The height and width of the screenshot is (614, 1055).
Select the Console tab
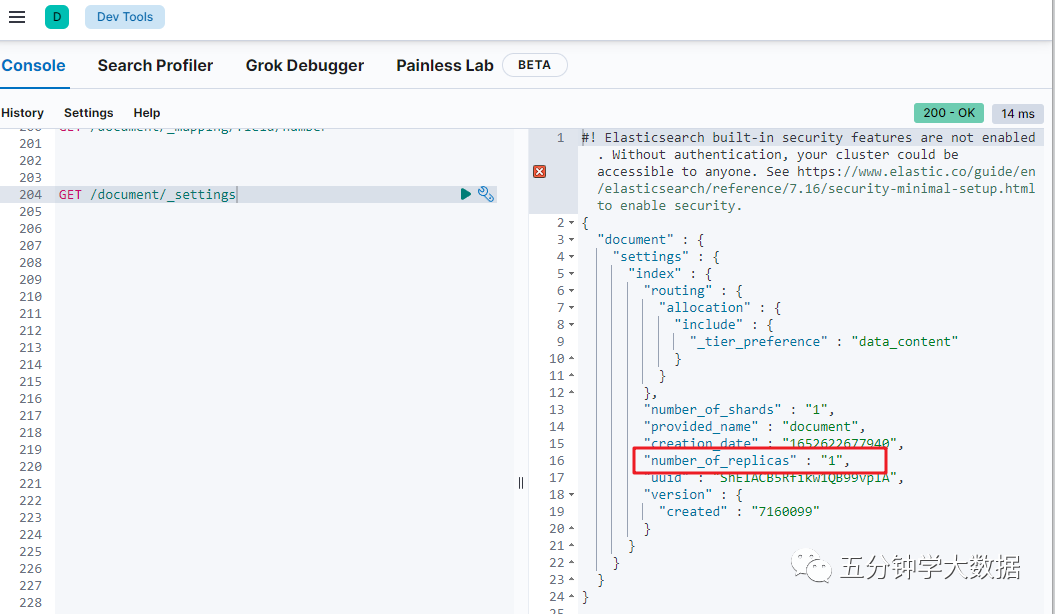33,65
